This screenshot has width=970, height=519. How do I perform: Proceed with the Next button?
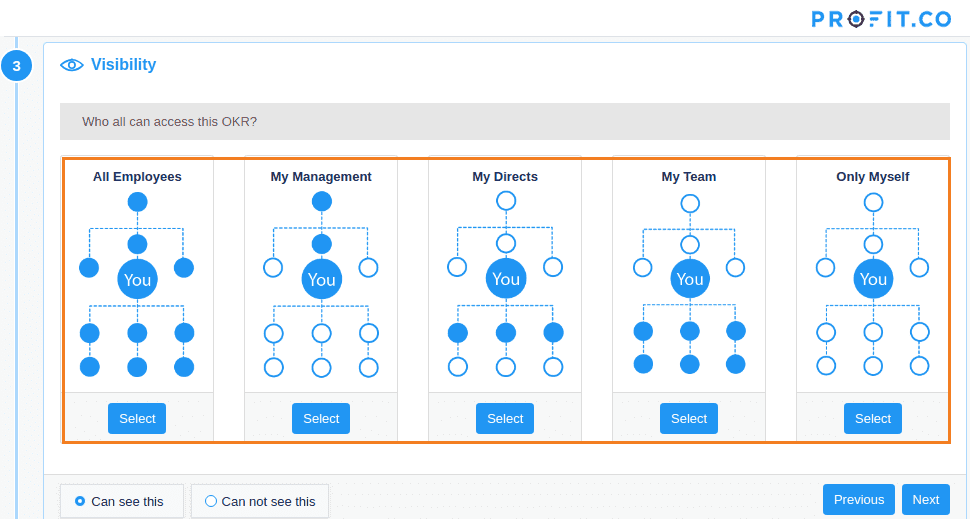tap(925, 499)
